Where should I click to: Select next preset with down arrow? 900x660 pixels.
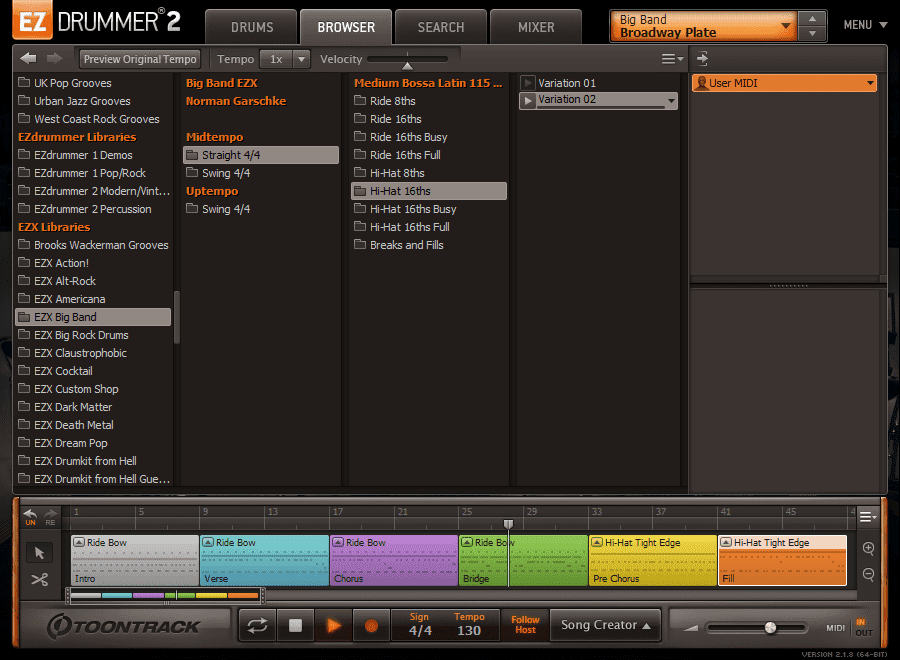pyautogui.click(x=812, y=33)
